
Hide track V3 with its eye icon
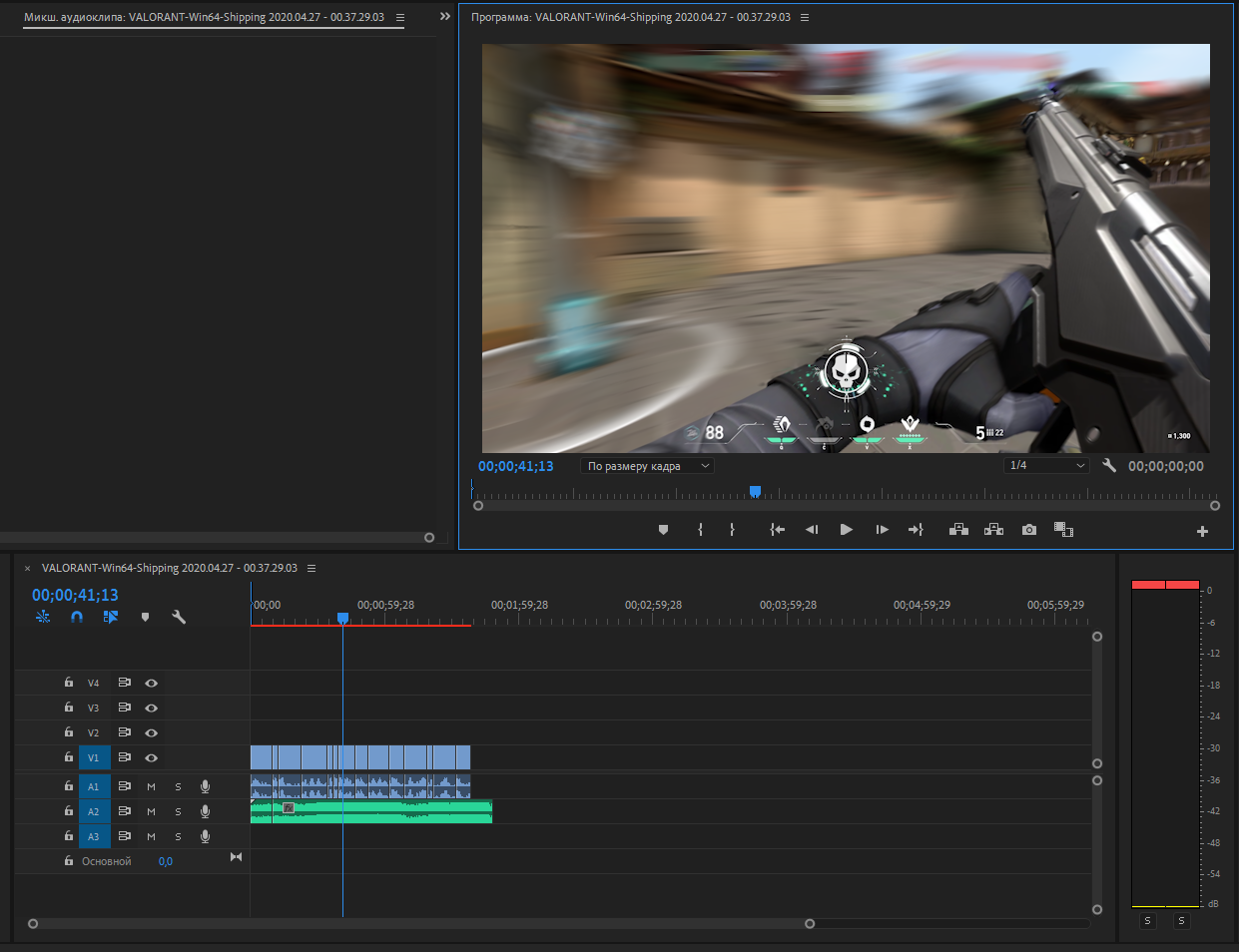click(x=151, y=708)
